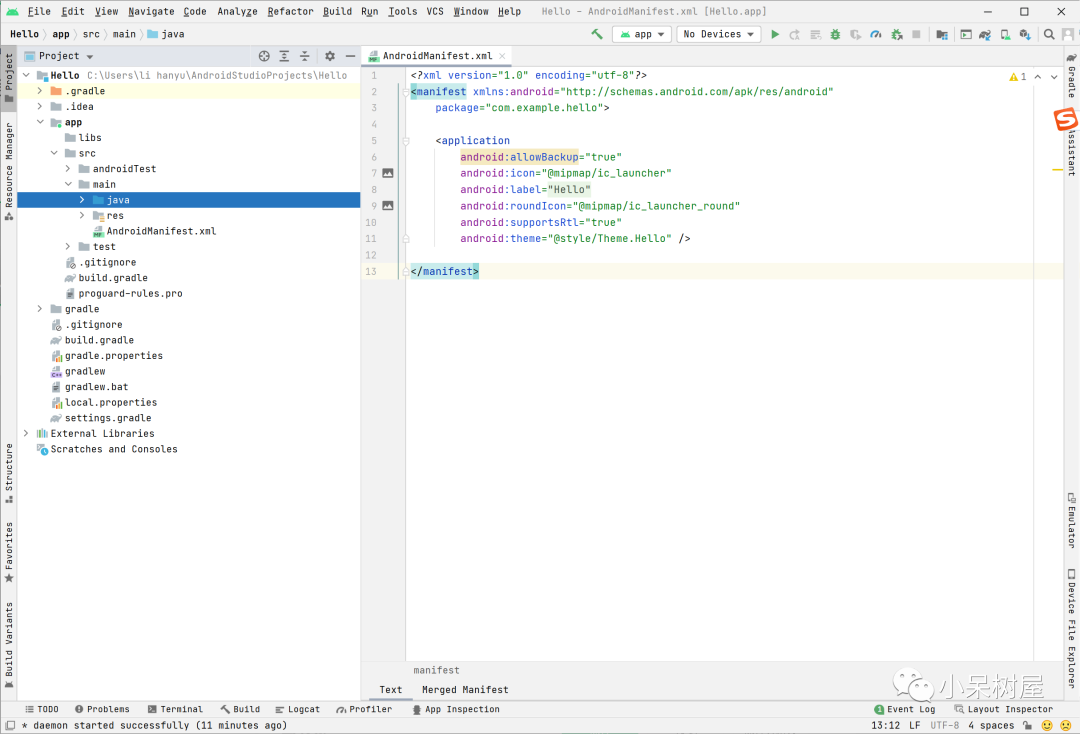Click the Make Project hammer icon
The width and height of the screenshot is (1080, 734).
click(597, 34)
